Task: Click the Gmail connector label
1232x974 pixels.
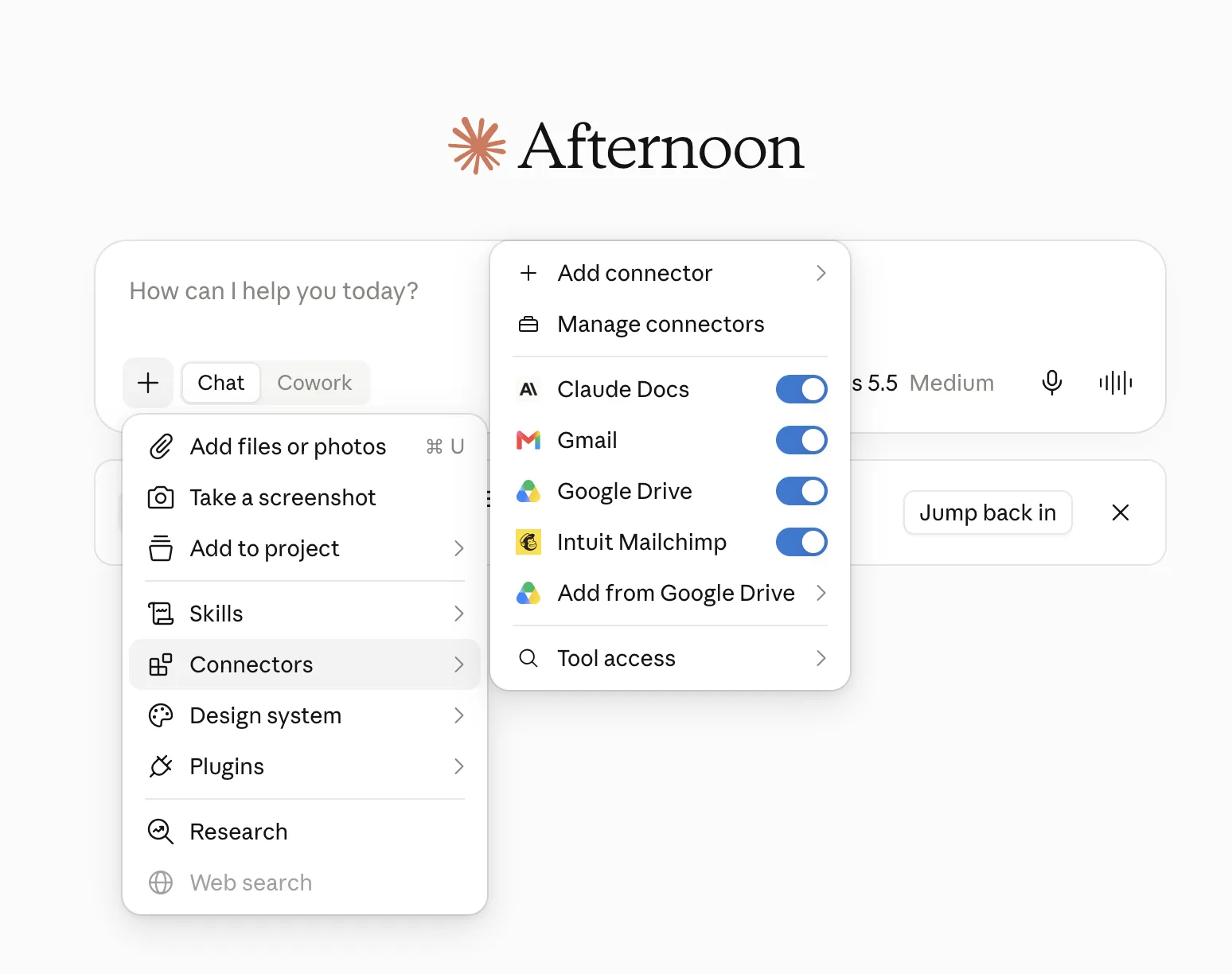Action: point(587,440)
